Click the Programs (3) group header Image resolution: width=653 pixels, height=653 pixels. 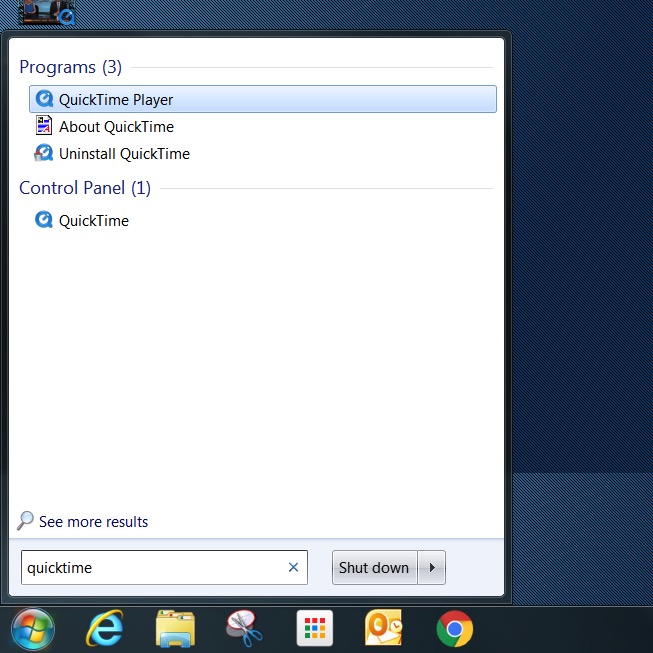[x=70, y=67]
